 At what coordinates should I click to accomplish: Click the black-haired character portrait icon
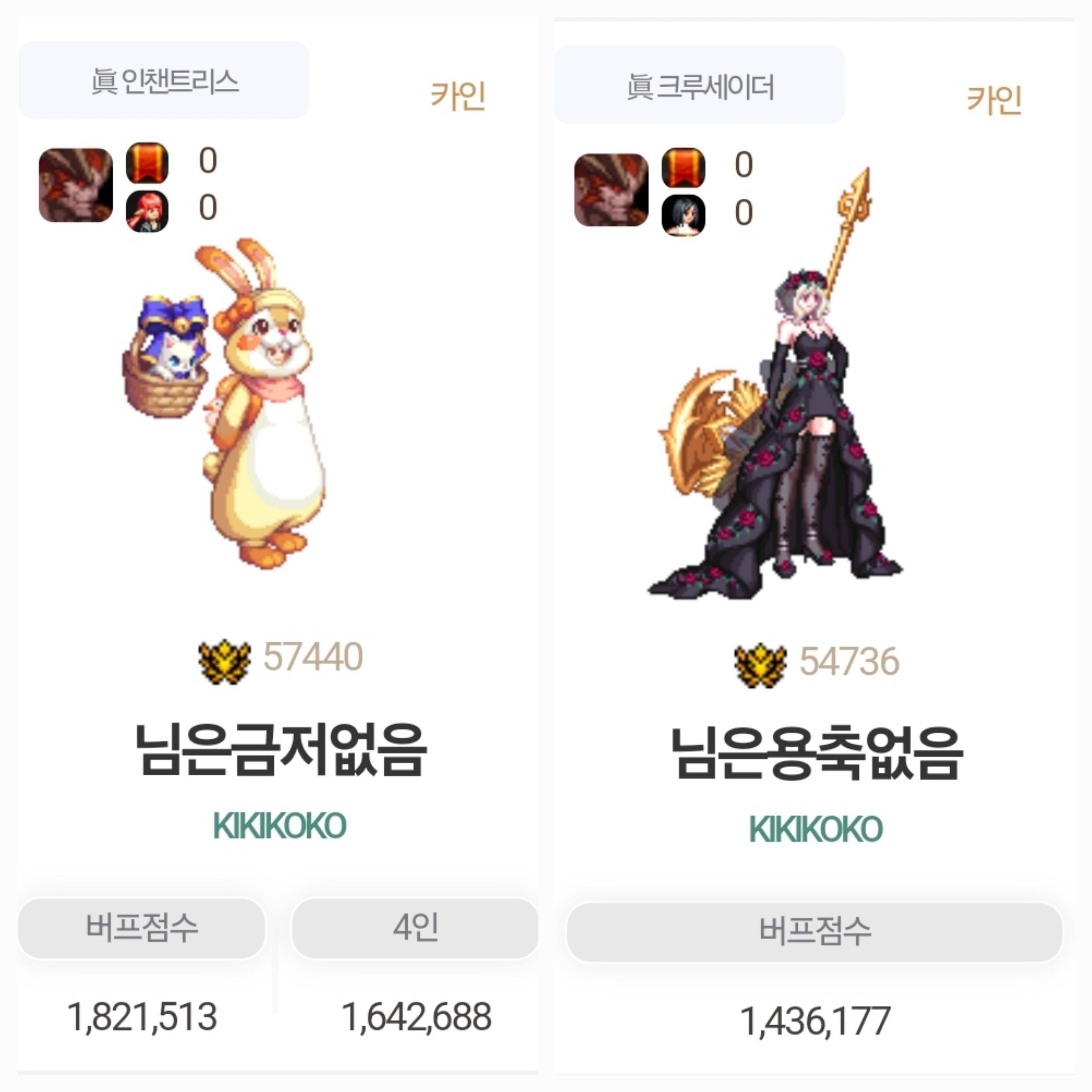[683, 215]
